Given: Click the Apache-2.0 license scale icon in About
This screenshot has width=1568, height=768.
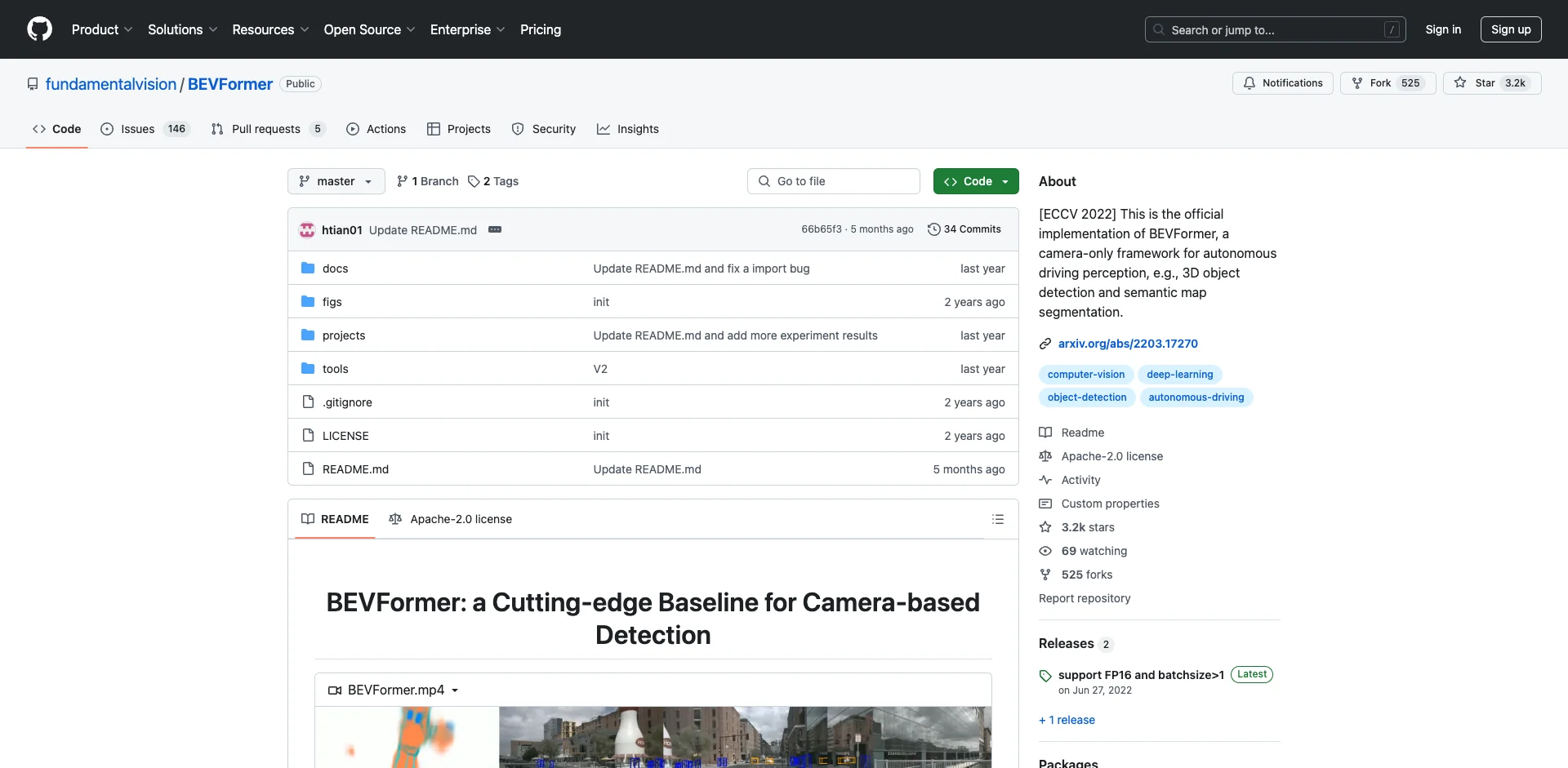Looking at the screenshot, I should point(1045,456).
